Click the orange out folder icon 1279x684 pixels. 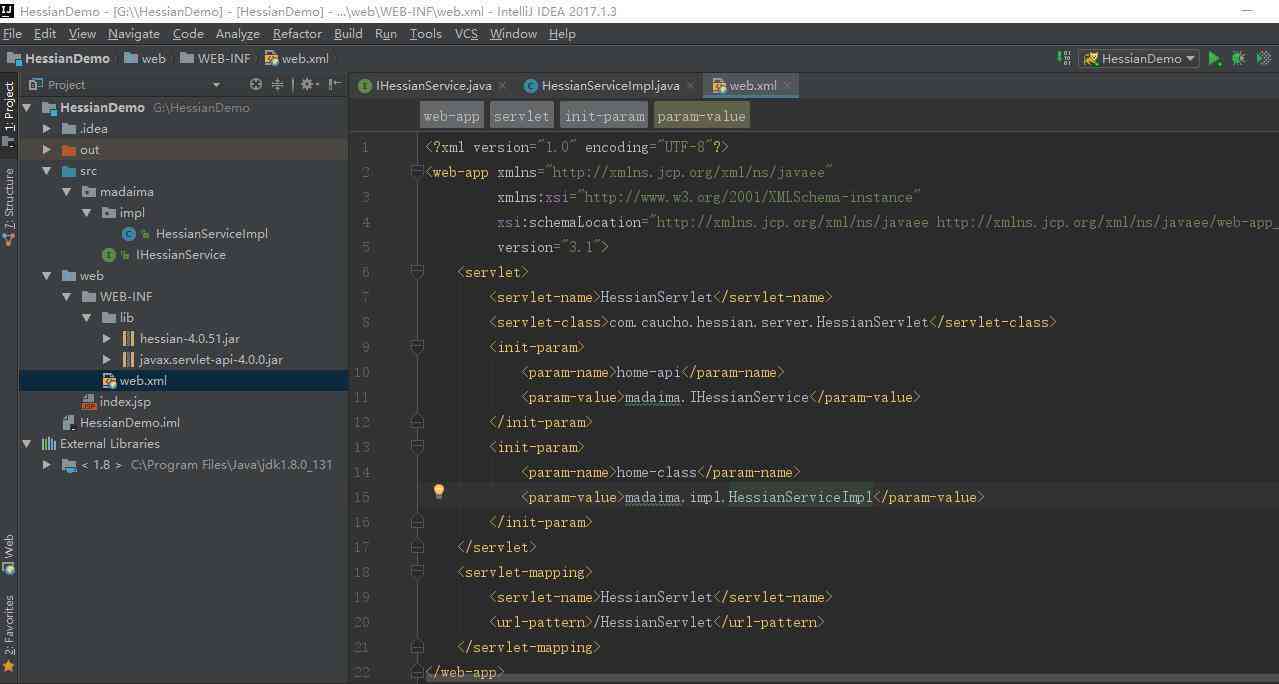click(x=69, y=149)
